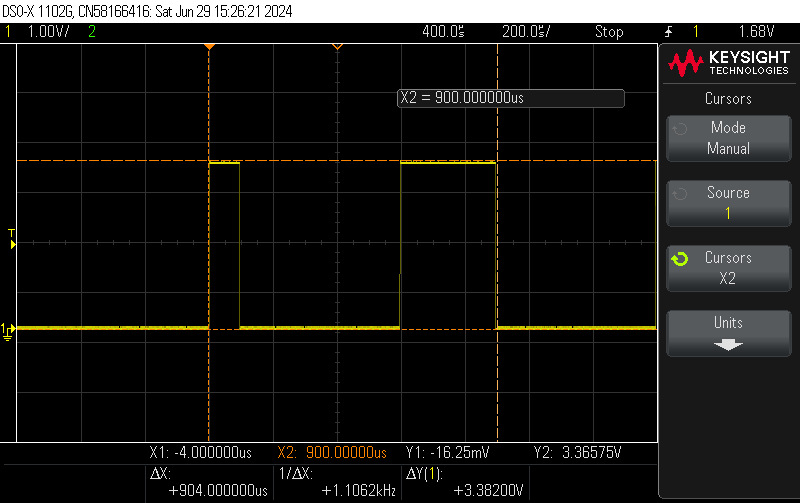The image size is (800, 503).
Task: Click the channel 1 ground reference marker
Action: coord(8,331)
